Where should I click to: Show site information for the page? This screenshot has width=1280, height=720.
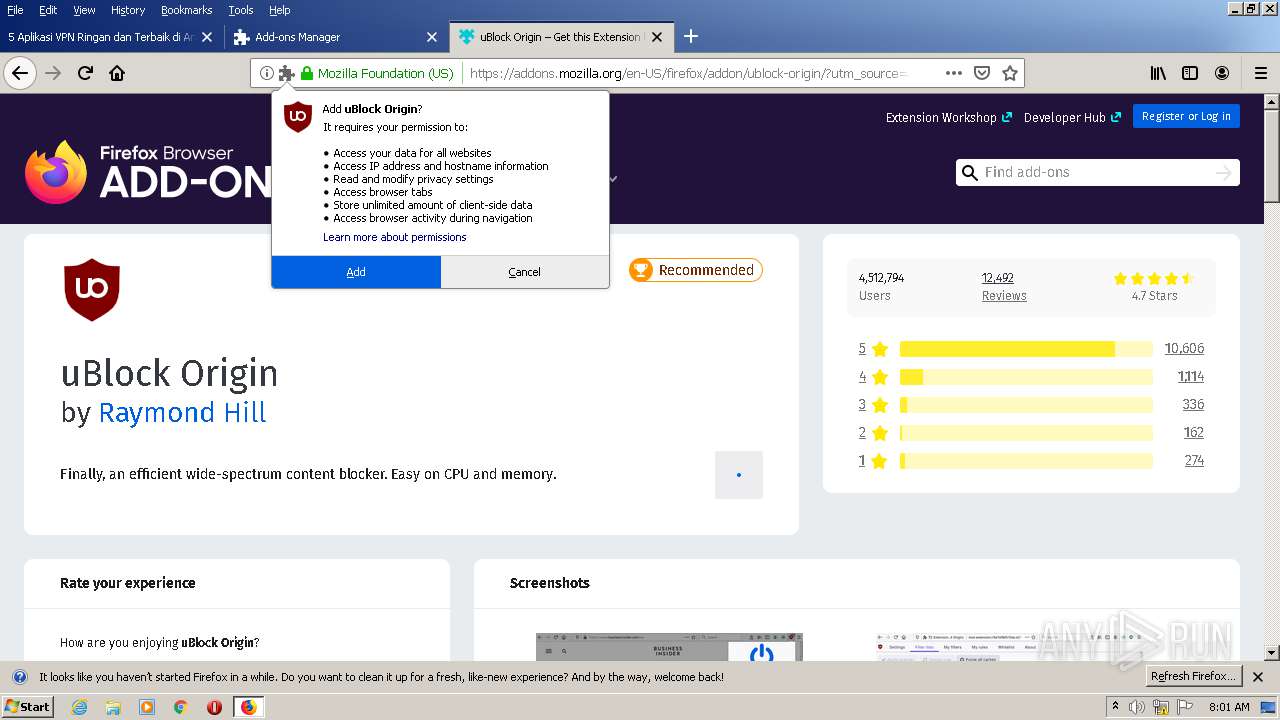tap(266, 73)
